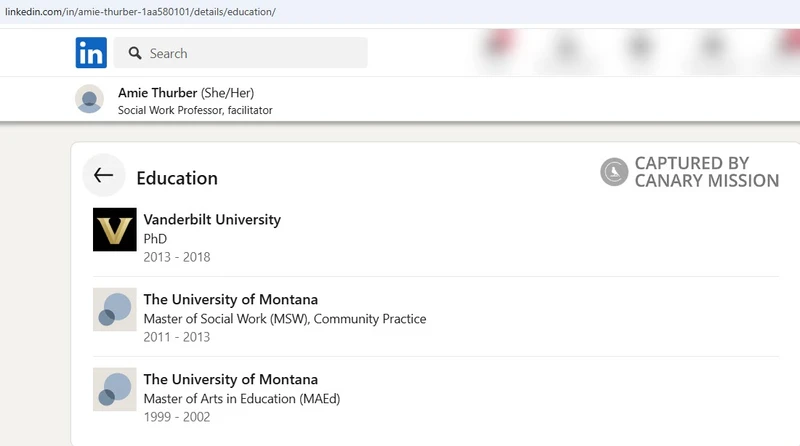800x446 pixels.
Task: Click the Master of Arts in Education line
Action: [x=242, y=399]
